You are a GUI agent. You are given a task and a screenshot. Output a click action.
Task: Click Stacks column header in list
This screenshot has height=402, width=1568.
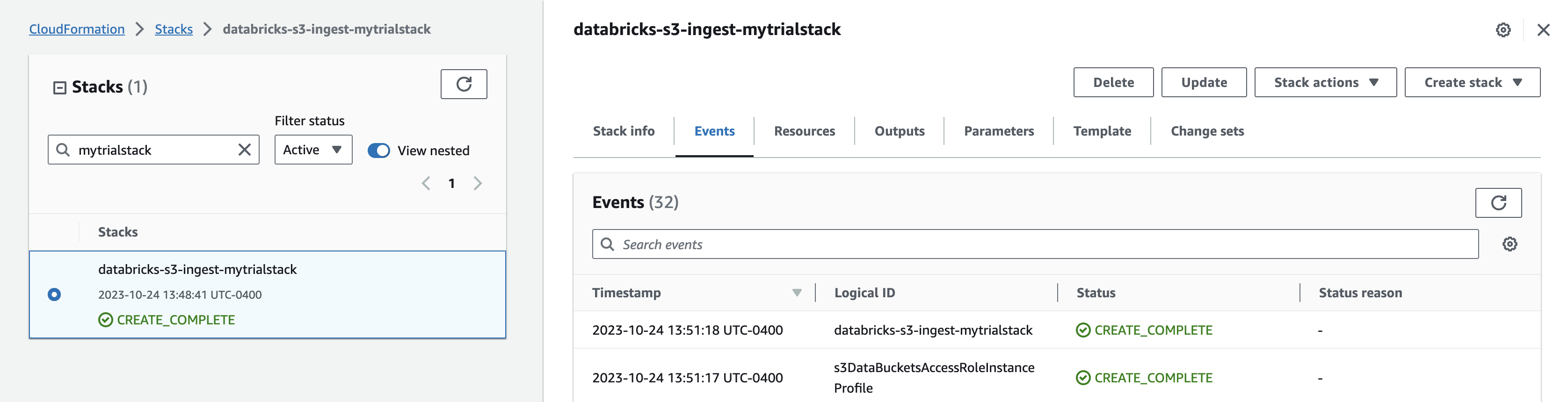point(117,232)
